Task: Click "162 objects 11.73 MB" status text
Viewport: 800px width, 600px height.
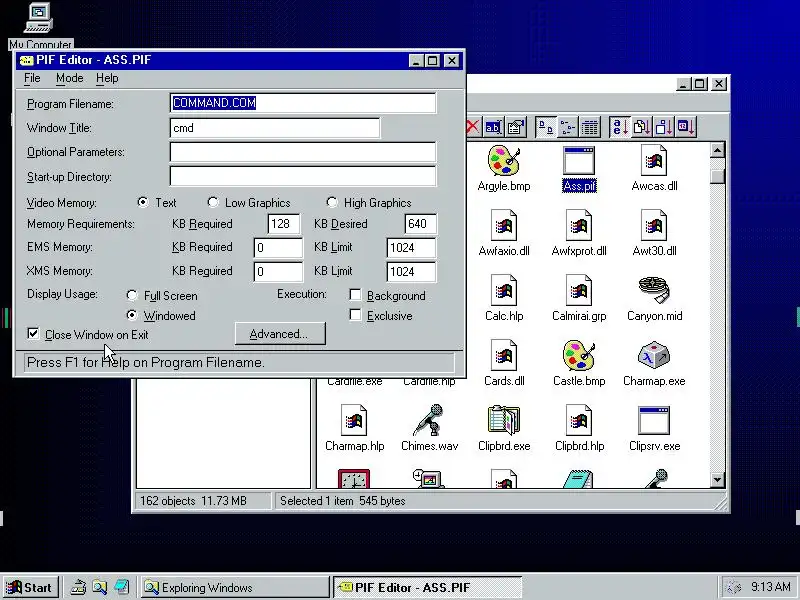Action: click(193, 501)
